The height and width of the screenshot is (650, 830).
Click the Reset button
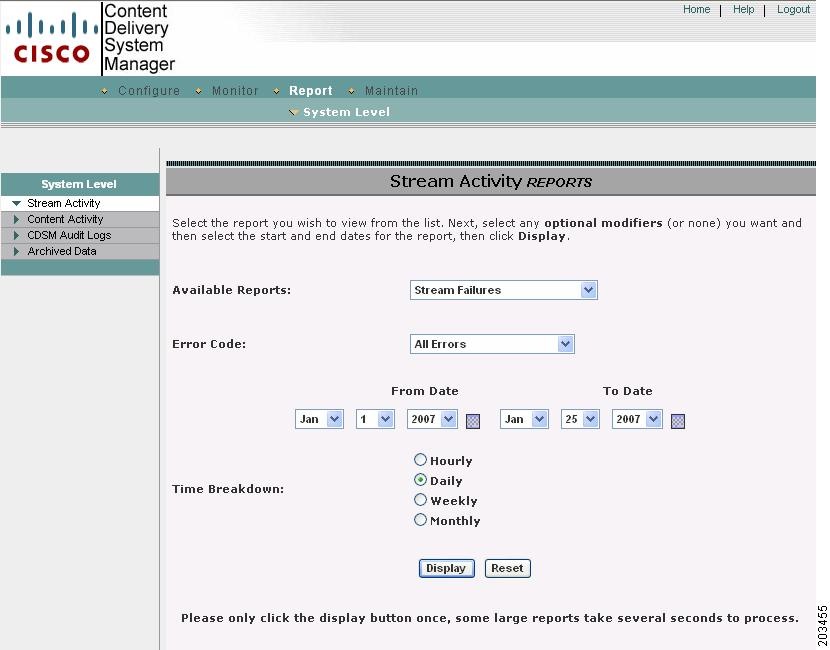(507, 568)
